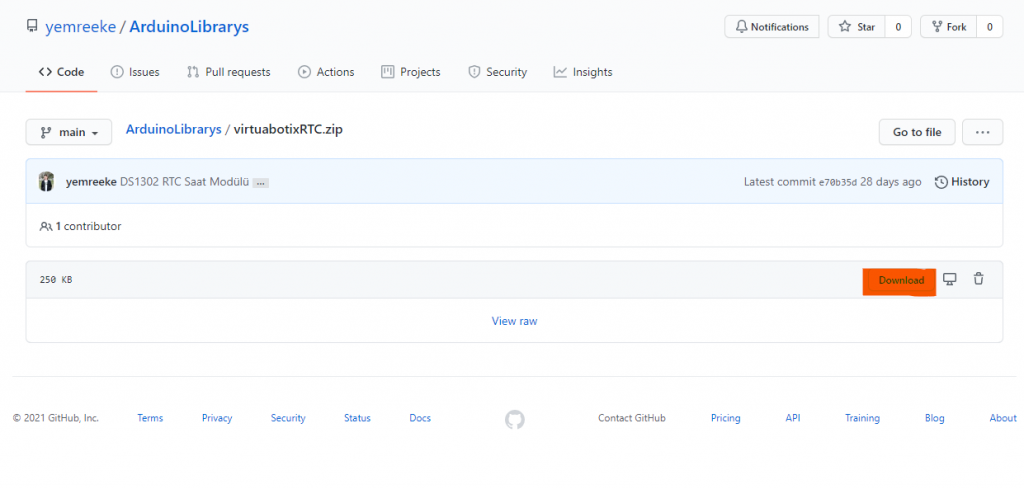Open the footer About link
Image resolution: width=1024 pixels, height=489 pixels.
(x=1002, y=418)
